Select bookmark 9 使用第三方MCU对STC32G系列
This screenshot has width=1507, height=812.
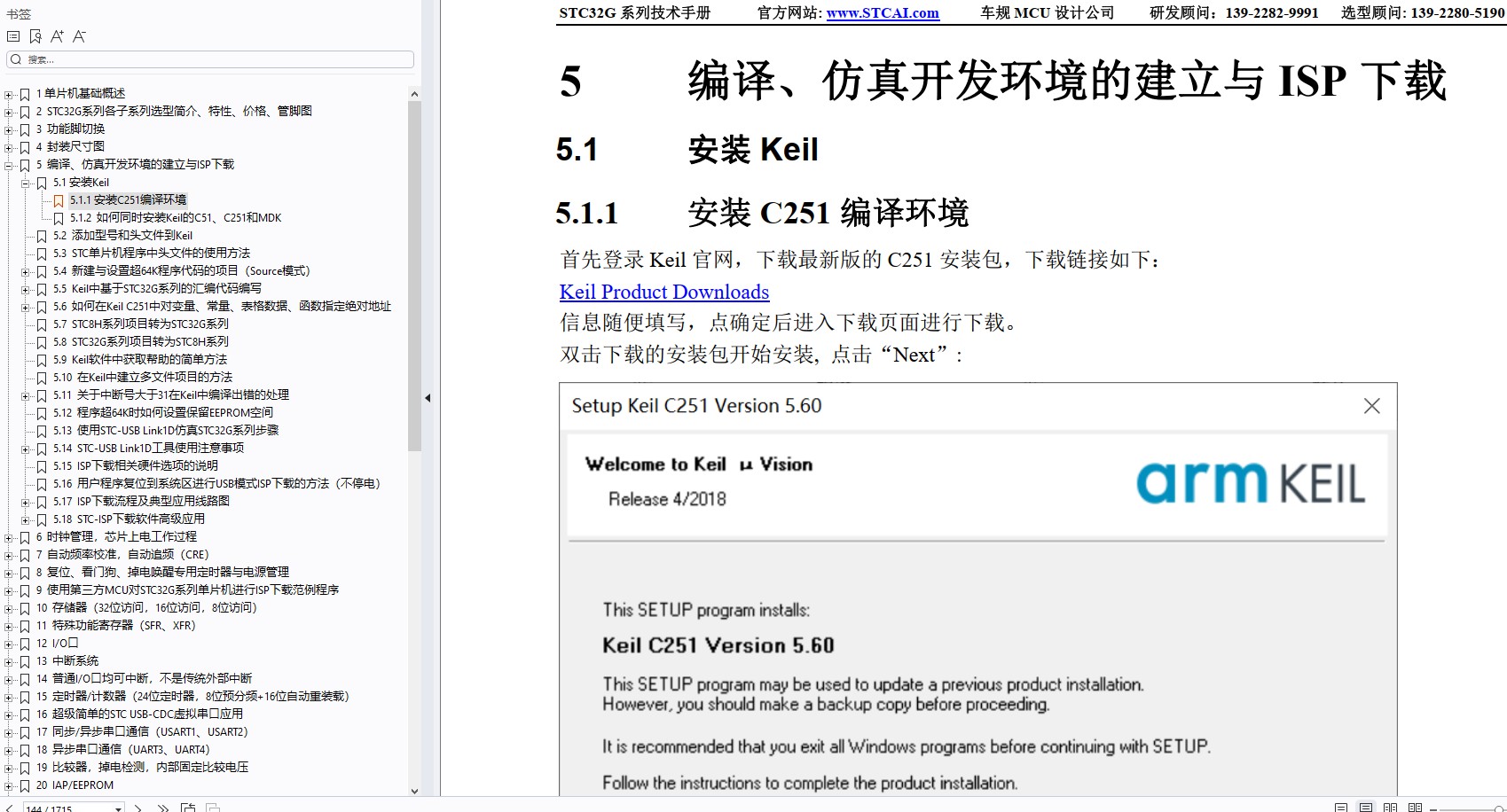187,590
